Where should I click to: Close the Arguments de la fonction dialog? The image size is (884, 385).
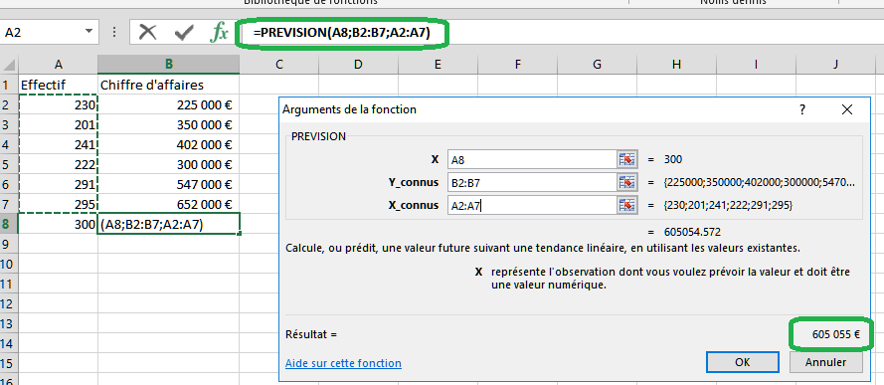click(847, 110)
